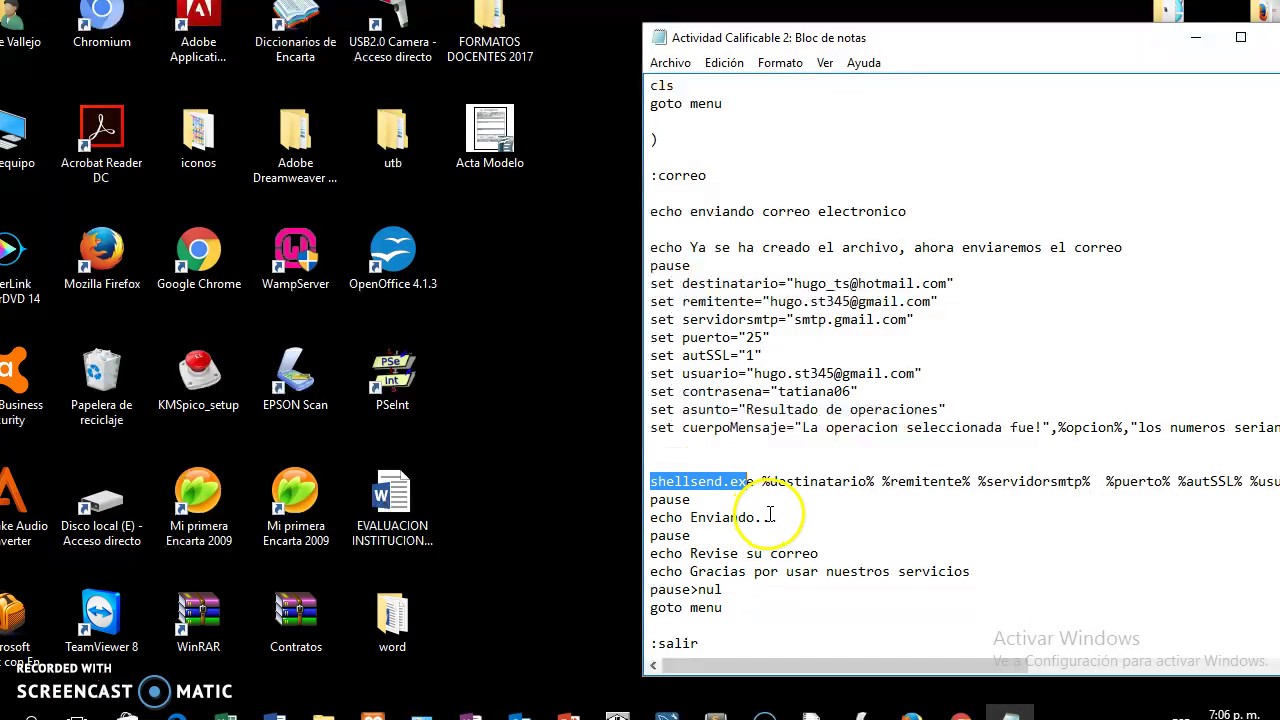The height and width of the screenshot is (720, 1280).
Task: Minimize the Notepad window
Action: (1195, 37)
